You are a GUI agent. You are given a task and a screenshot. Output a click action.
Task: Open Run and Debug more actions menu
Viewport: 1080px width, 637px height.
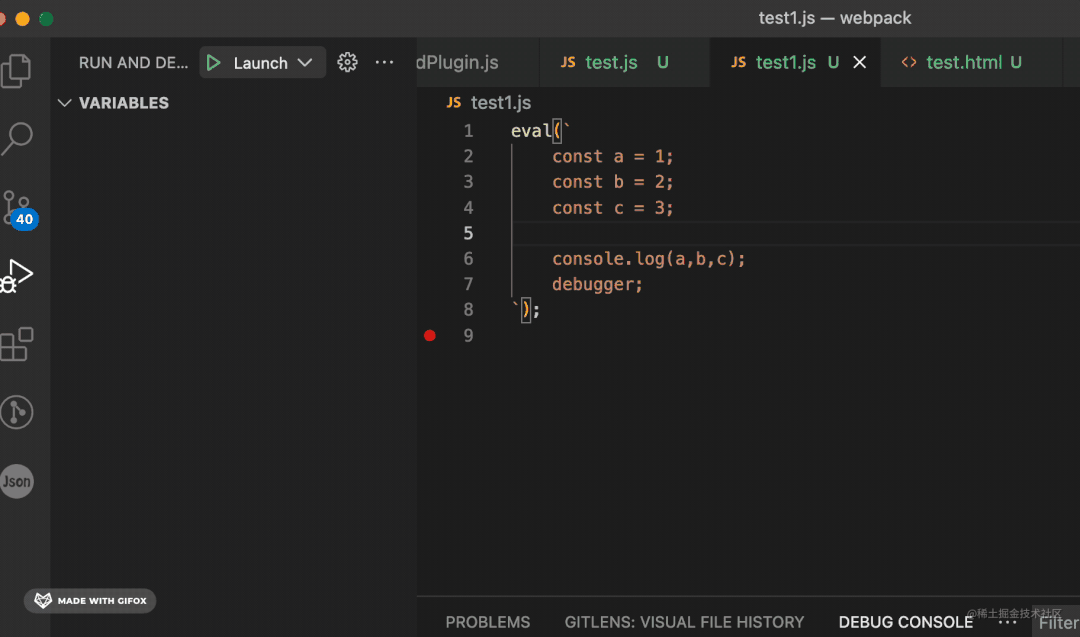[384, 63]
